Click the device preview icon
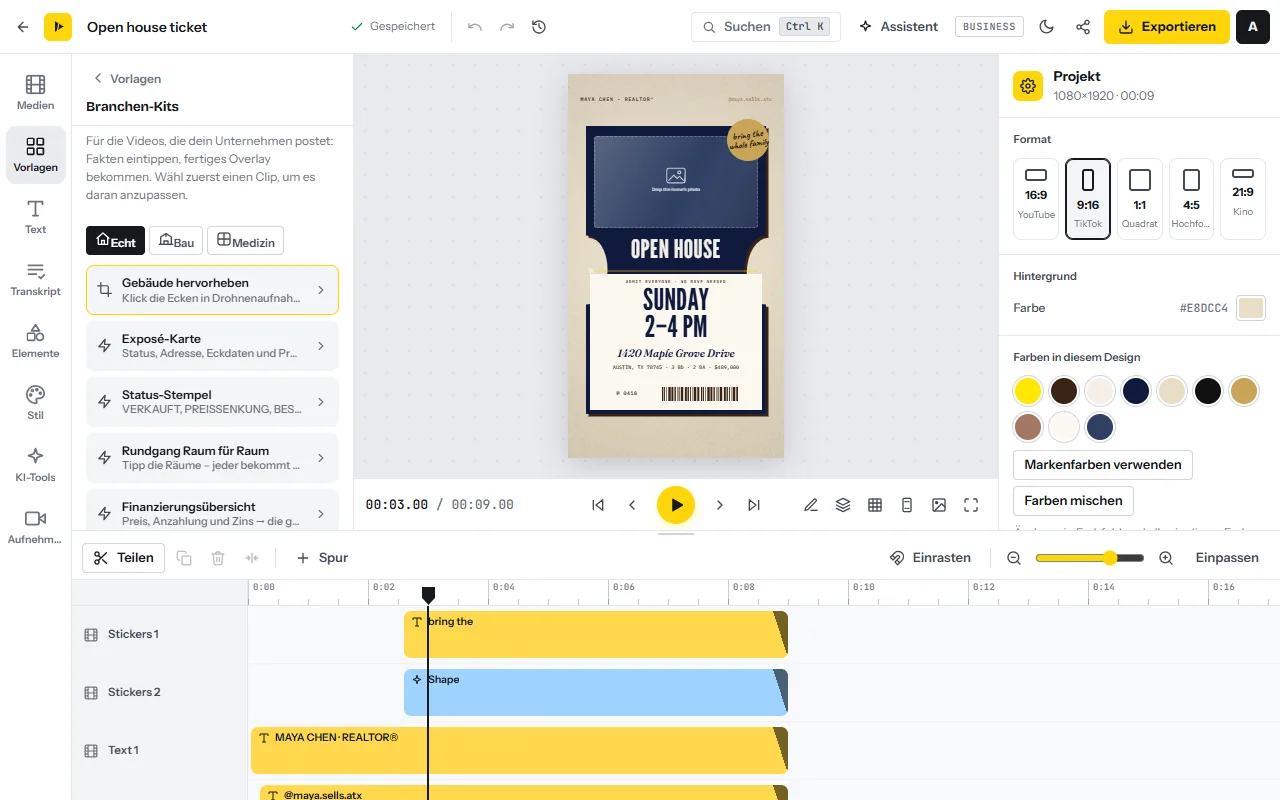The height and width of the screenshot is (800, 1280). point(907,505)
